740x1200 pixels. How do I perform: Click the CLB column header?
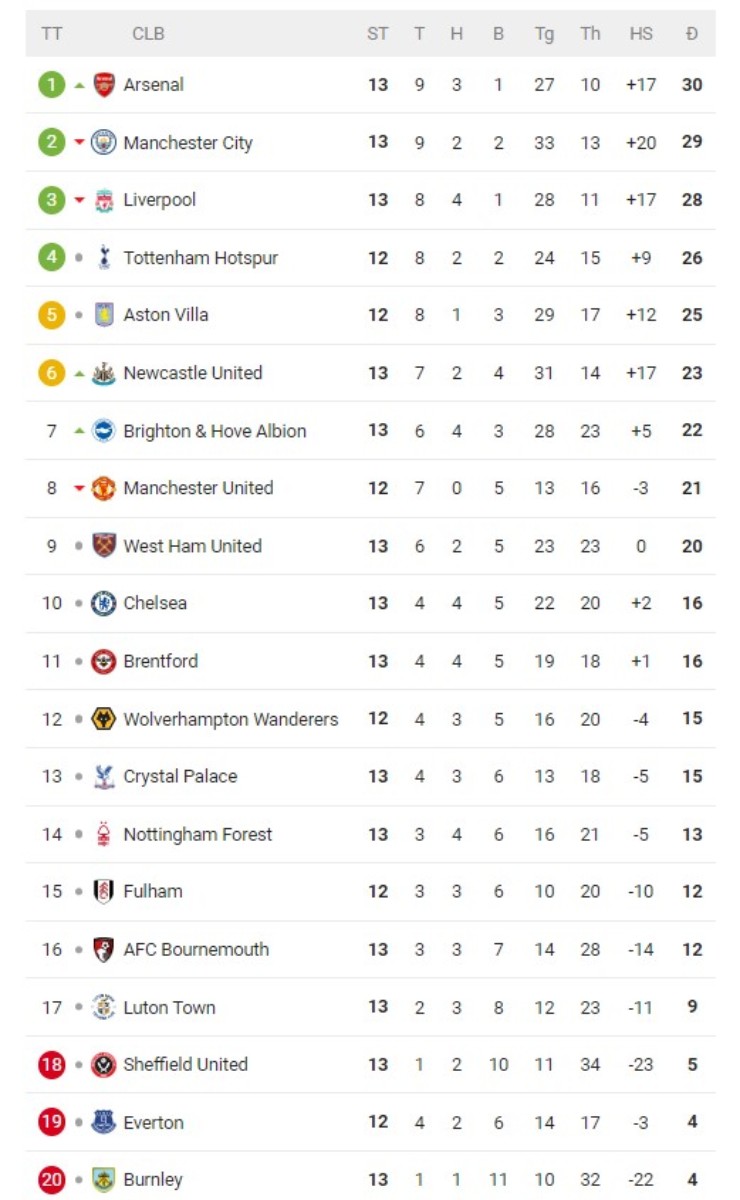pos(148,33)
